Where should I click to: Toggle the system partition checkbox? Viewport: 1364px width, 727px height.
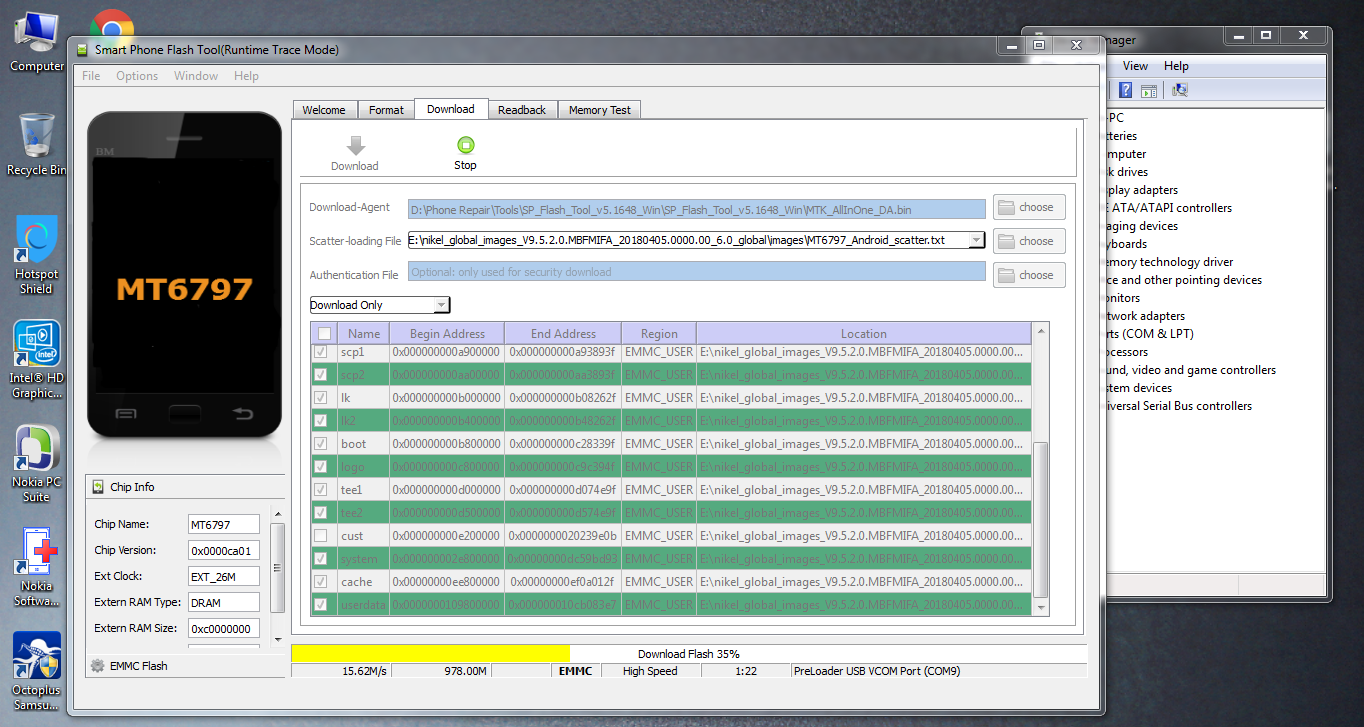click(321, 558)
